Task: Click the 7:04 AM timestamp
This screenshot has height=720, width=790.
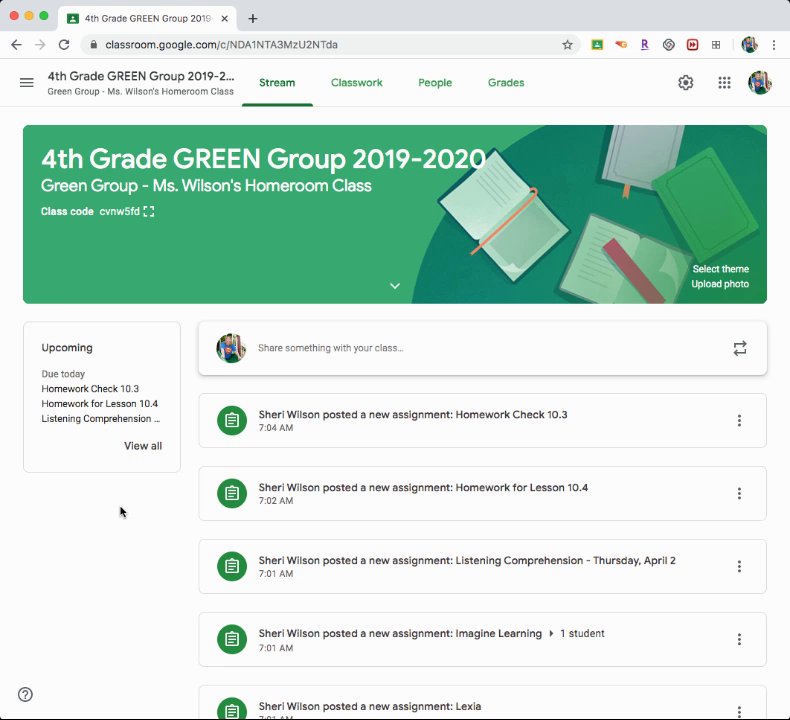Action: pos(276,428)
